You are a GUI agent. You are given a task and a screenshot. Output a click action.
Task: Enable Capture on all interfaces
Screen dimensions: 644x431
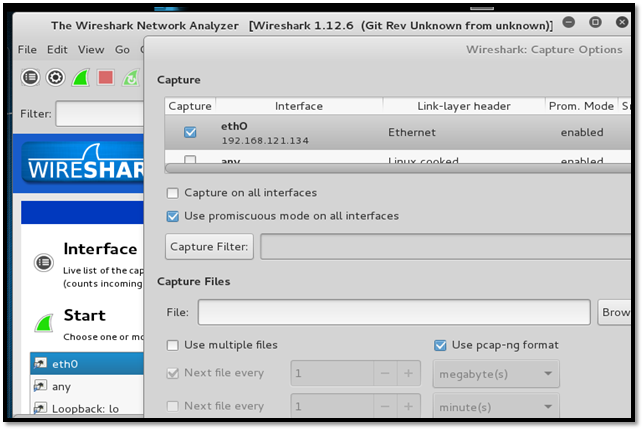point(174,193)
